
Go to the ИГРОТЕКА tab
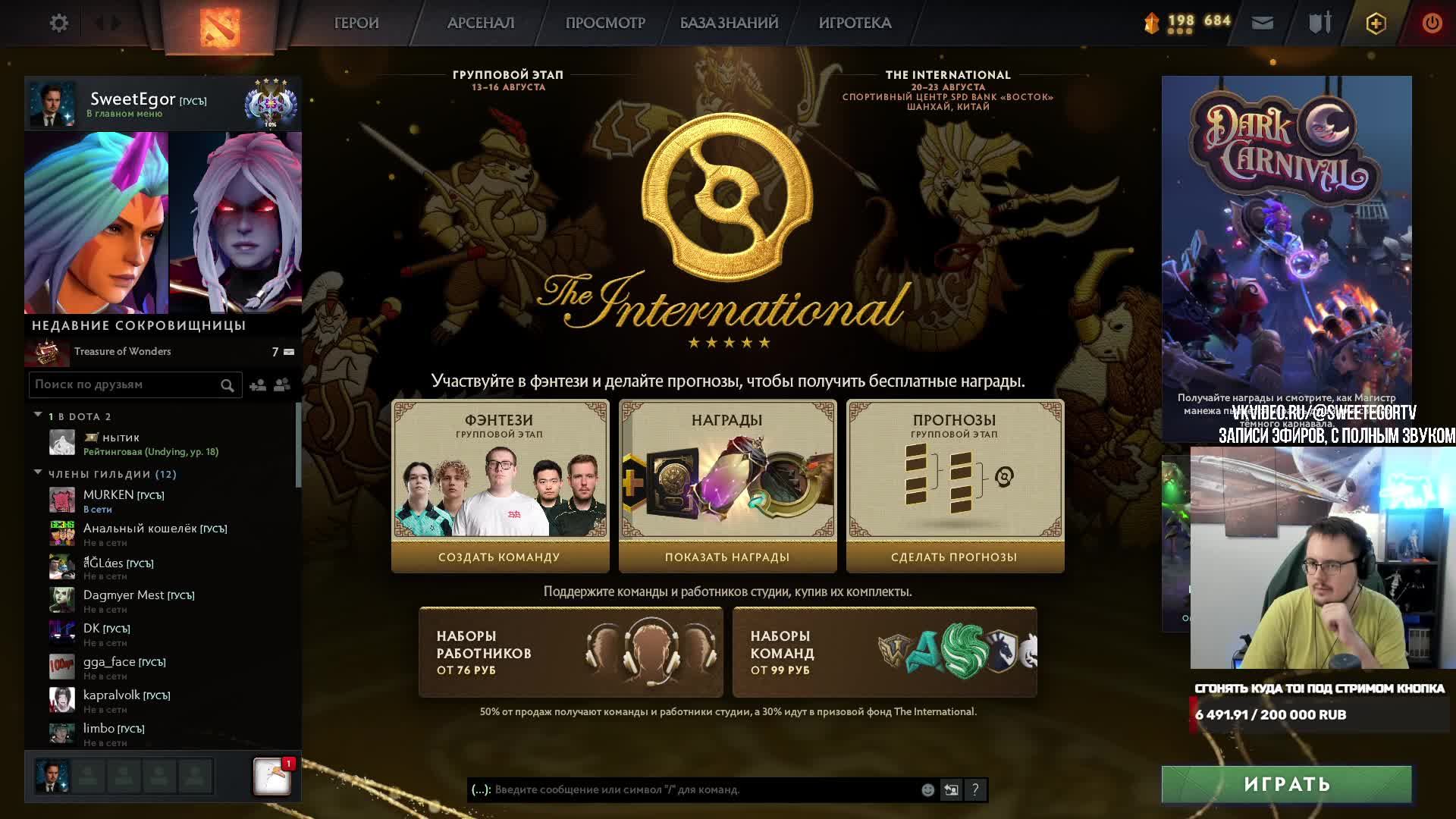(855, 24)
